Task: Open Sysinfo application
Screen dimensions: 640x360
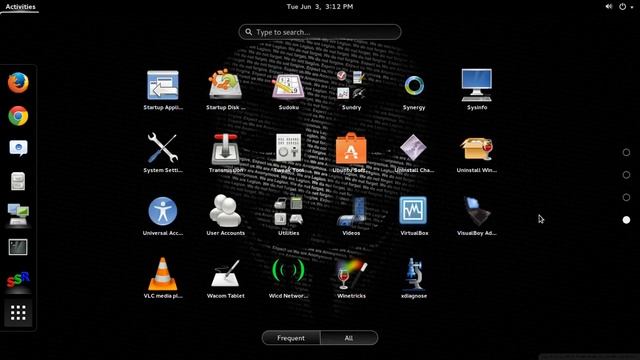Action: [x=477, y=85]
